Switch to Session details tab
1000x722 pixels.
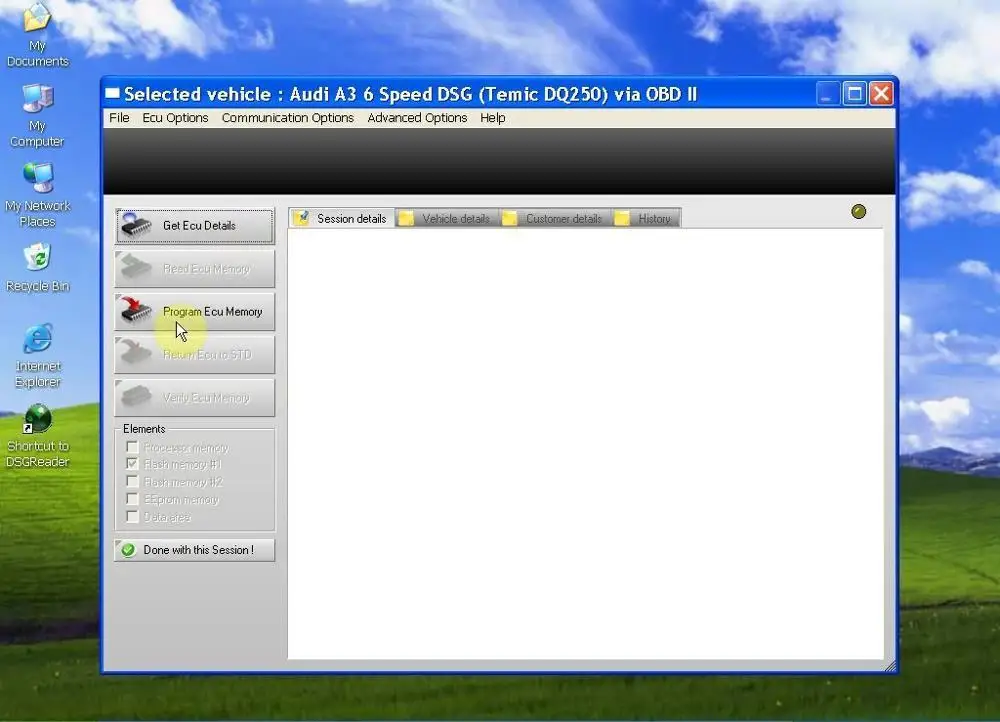[341, 218]
